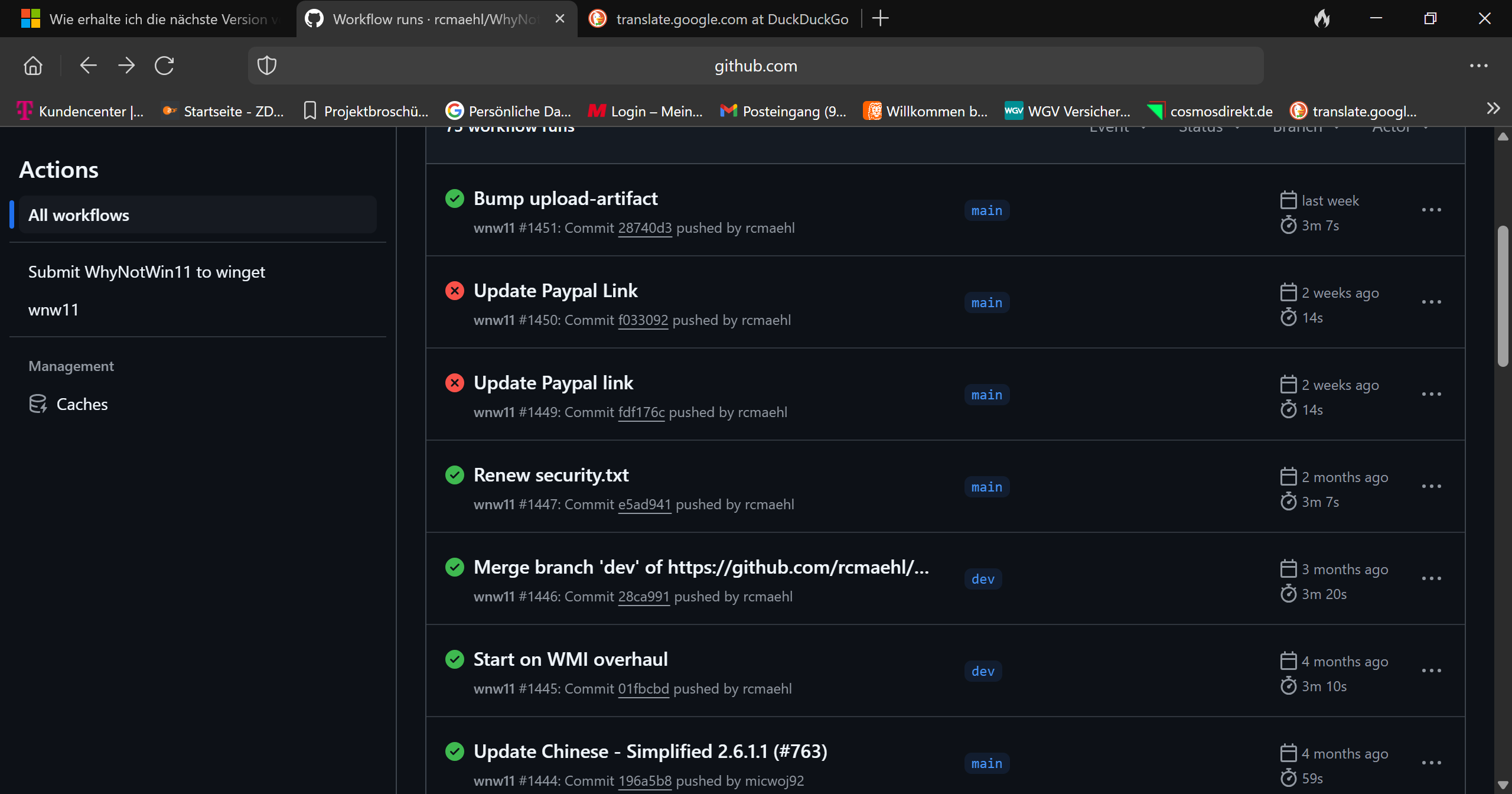Screen dimensions: 1512x794
Task: Open Update Paypal Link workflow run
Action: (556, 291)
